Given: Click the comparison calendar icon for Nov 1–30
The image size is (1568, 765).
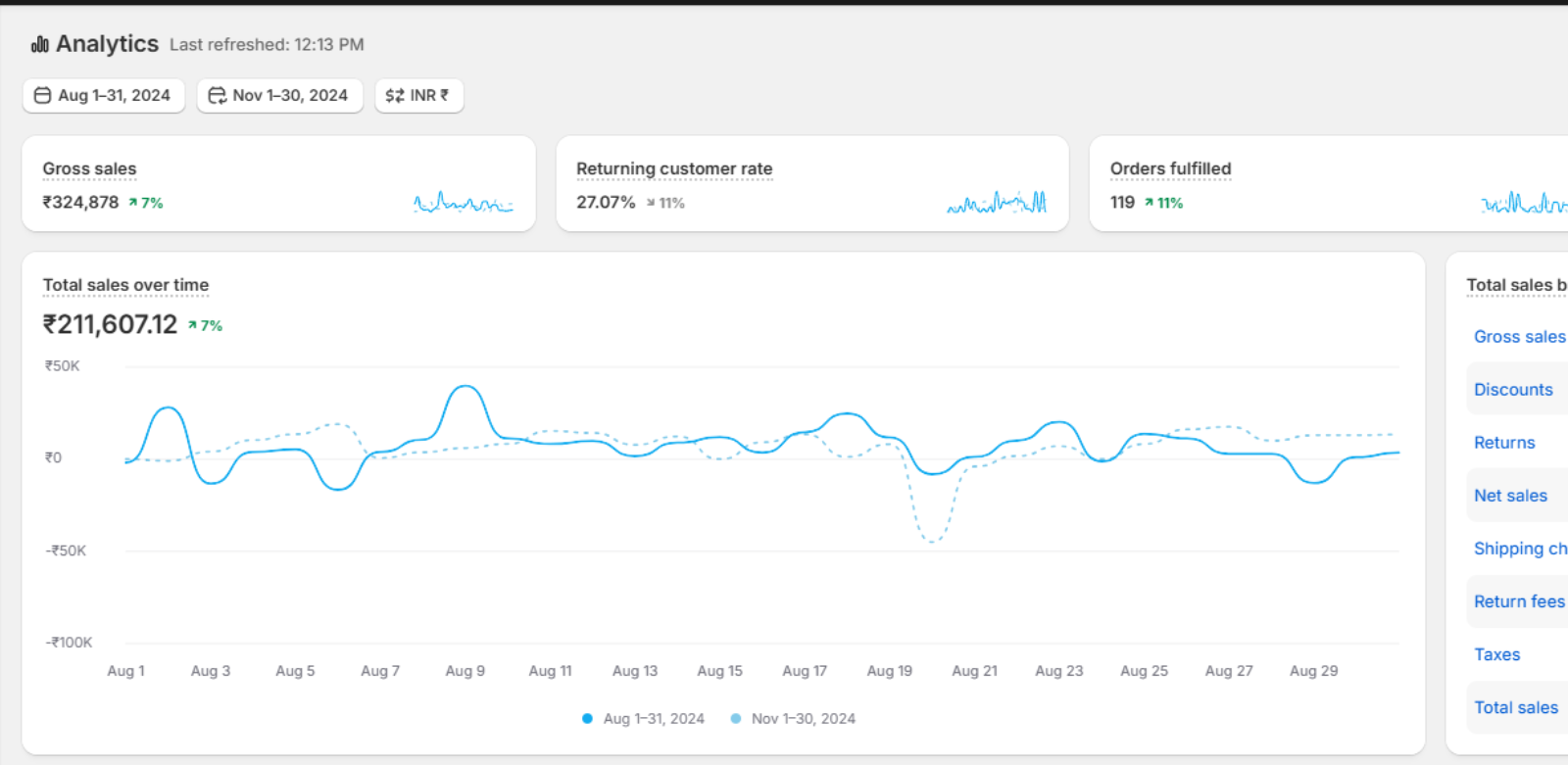Looking at the screenshot, I should tap(217, 95).
